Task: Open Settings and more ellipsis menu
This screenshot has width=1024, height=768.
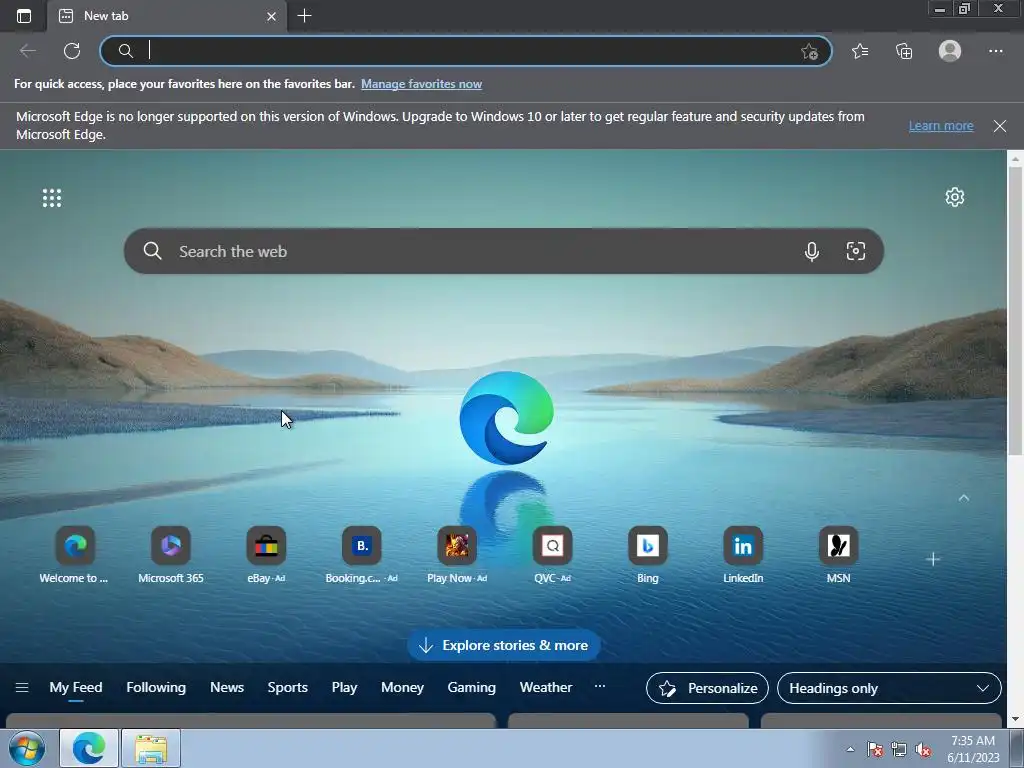Action: (995, 51)
